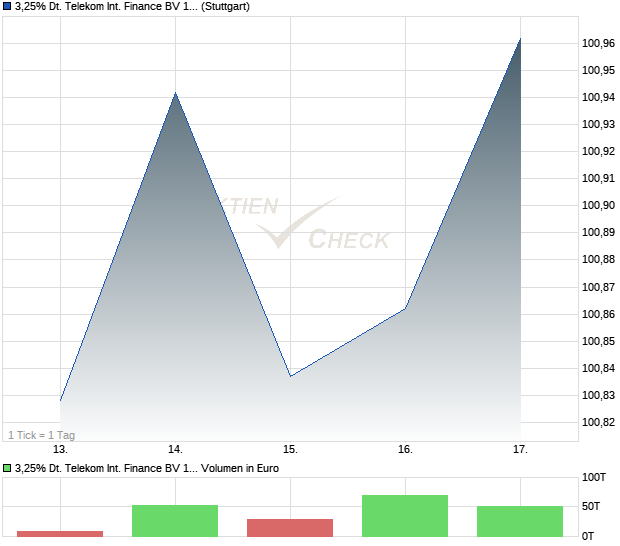This screenshot has width=620, height=546.
Task: Click chart title '3,25% Dt. Telekom Int. Finance BV 1... (Stuttgart)'
Action: coord(132,7)
